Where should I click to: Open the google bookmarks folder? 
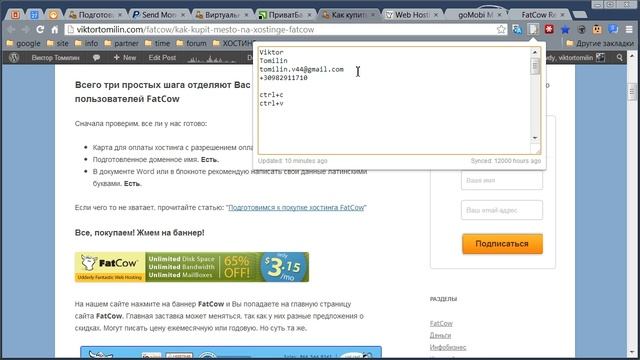click(x=23, y=43)
